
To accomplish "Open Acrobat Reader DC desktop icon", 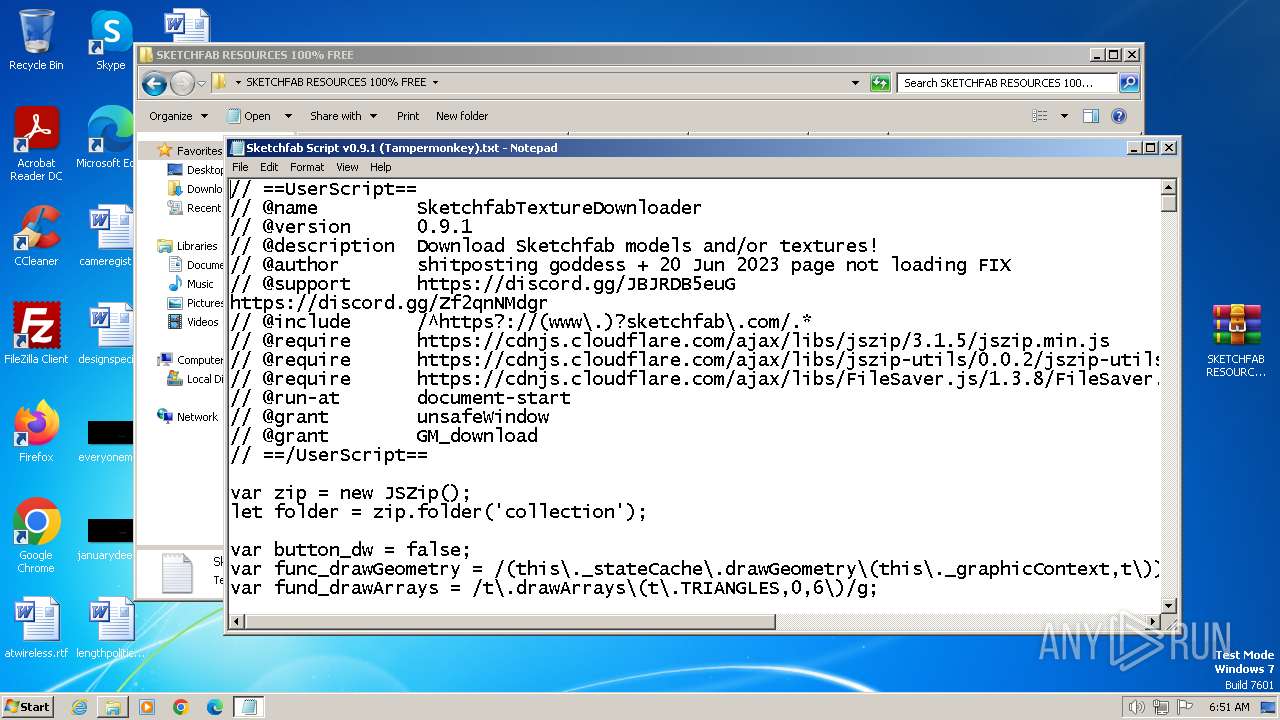I will [36, 145].
